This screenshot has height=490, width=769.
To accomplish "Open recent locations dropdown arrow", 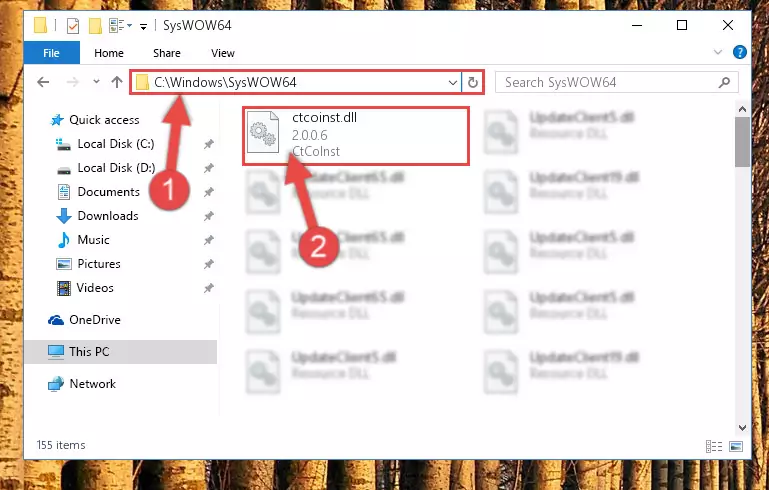I will (x=96, y=82).
